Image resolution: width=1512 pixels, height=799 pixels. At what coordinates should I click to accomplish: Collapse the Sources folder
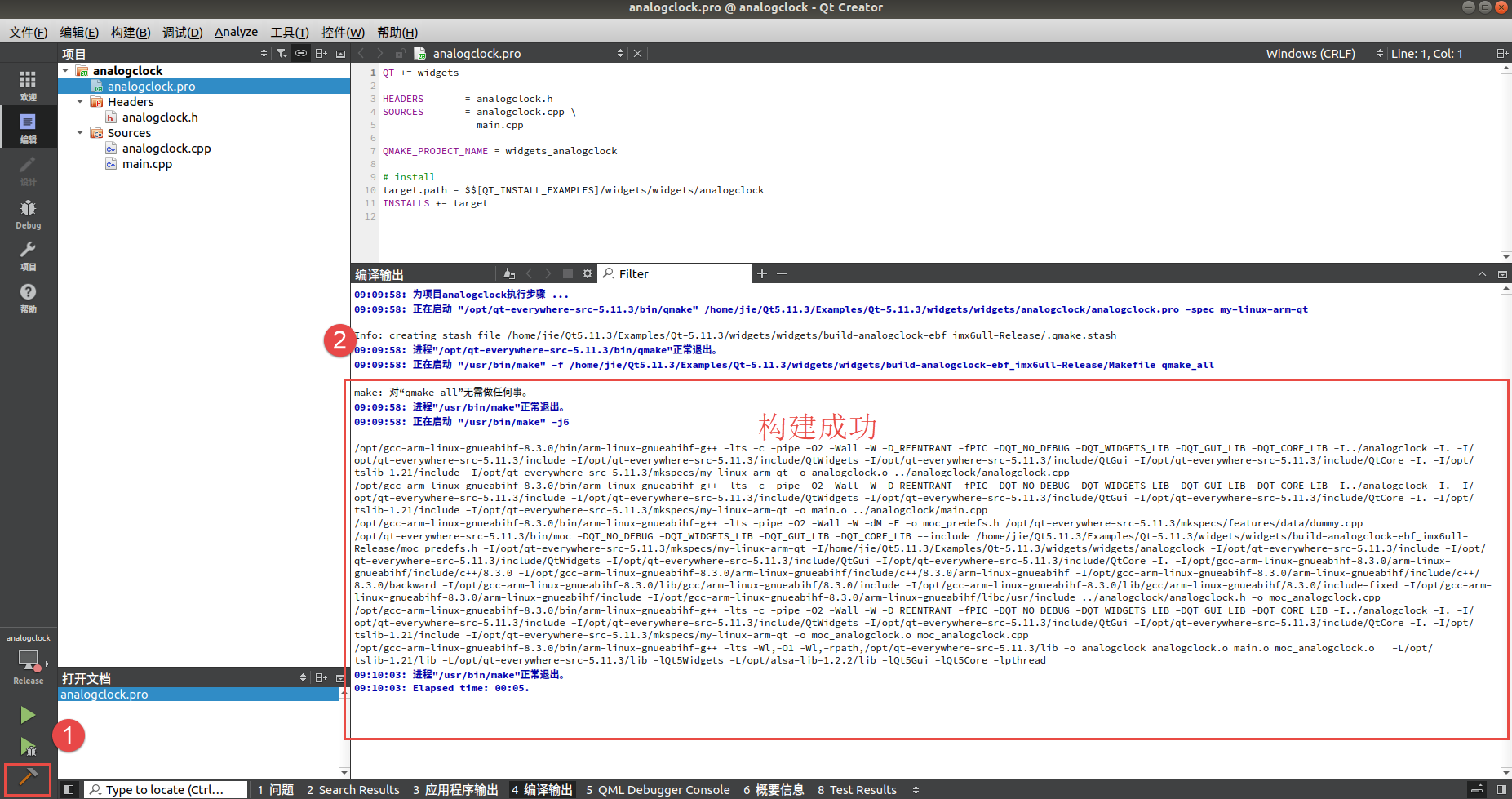point(80,133)
